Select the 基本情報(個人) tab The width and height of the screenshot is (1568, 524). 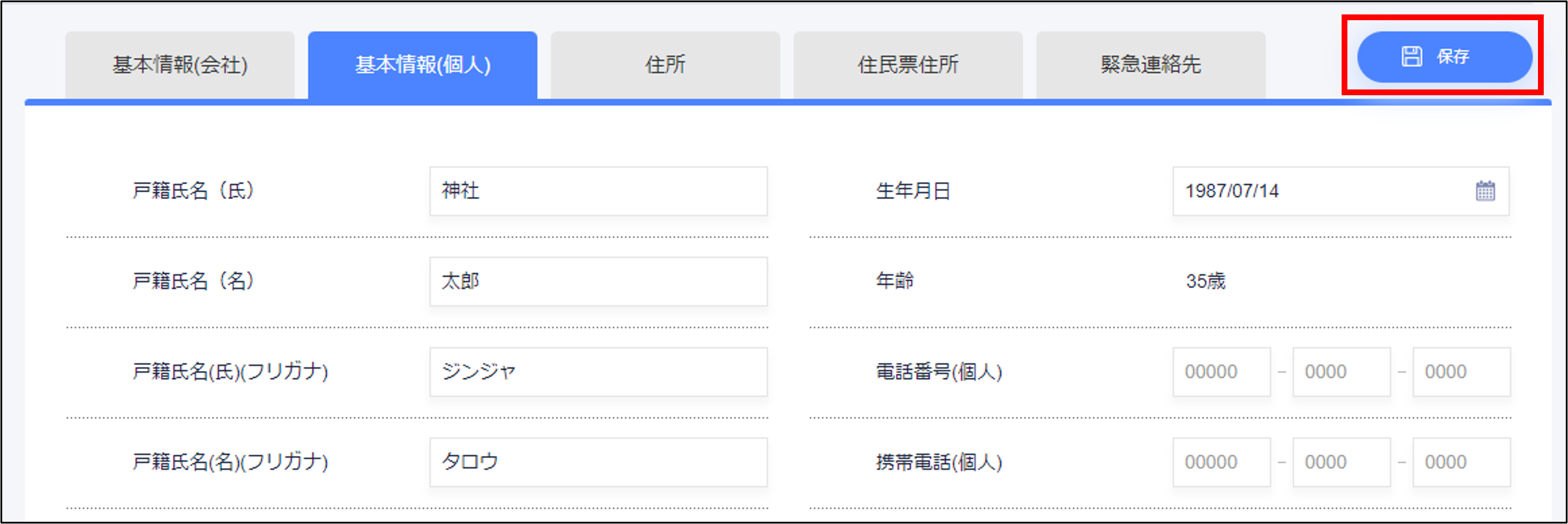click(422, 65)
